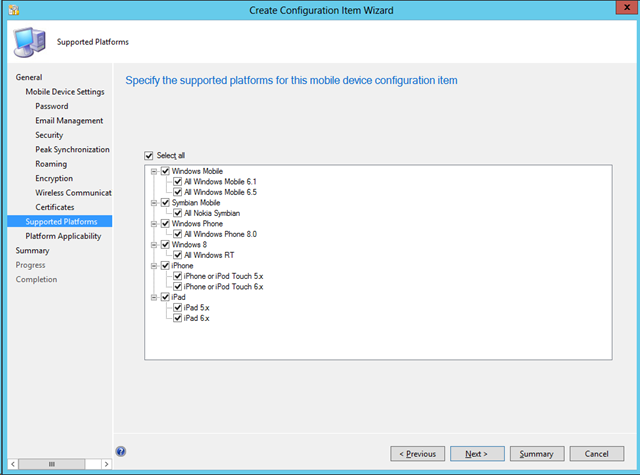Open the Email Management page

click(x=68, y=121)
